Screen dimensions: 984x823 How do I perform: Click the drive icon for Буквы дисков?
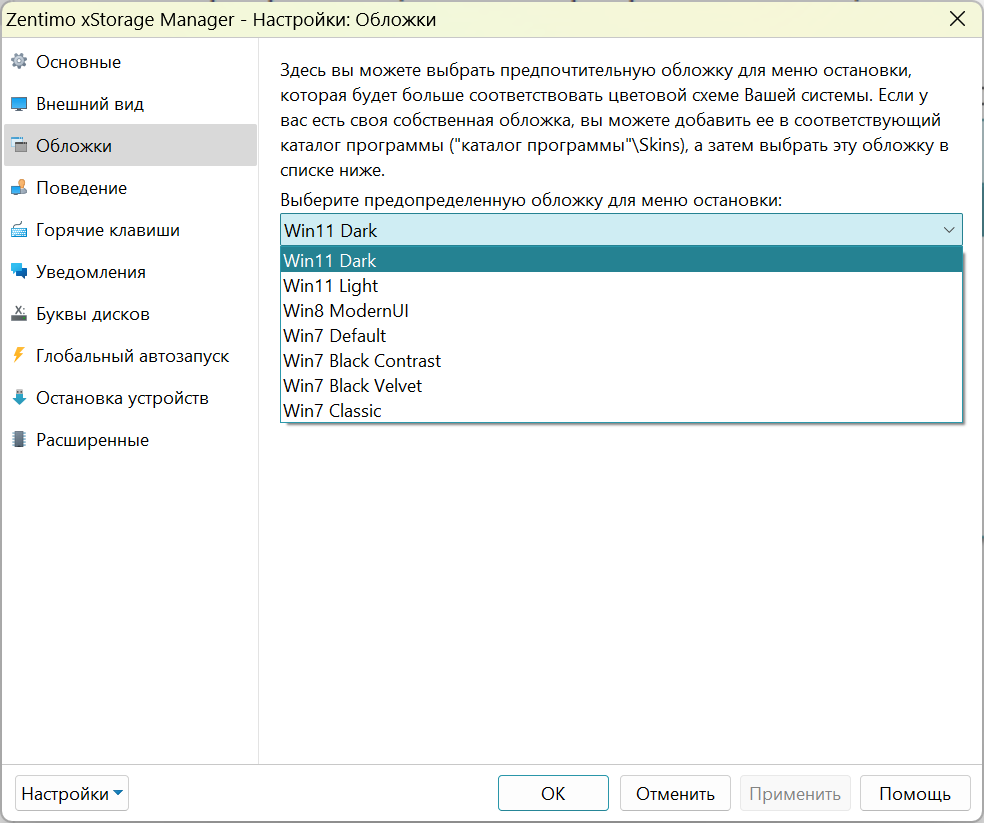(x=19, y=314)
